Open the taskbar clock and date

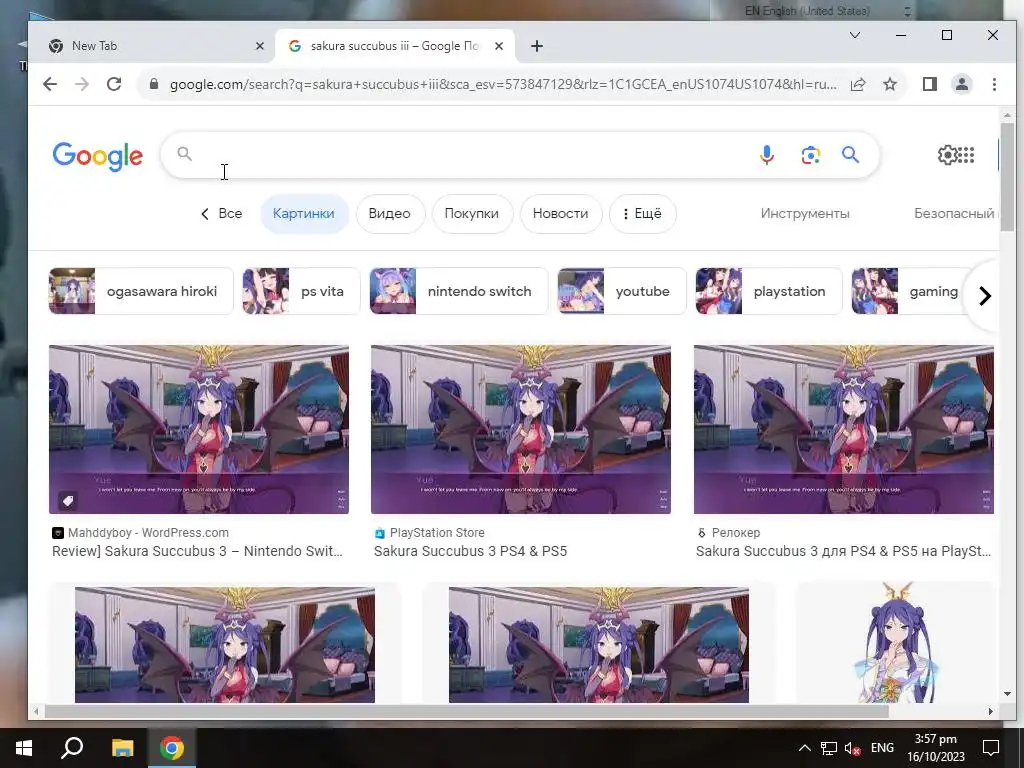pyautogui.click(x=936, y=748)
